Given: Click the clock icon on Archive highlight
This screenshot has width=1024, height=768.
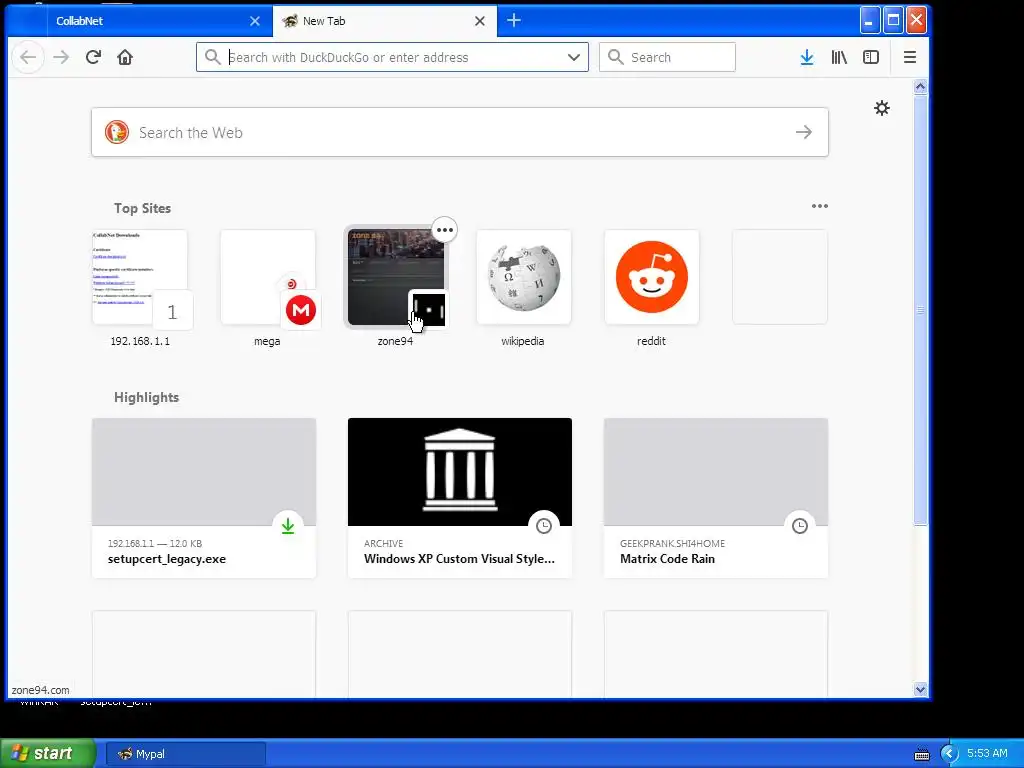Looking at the screenshot, I should coord(543,526).
